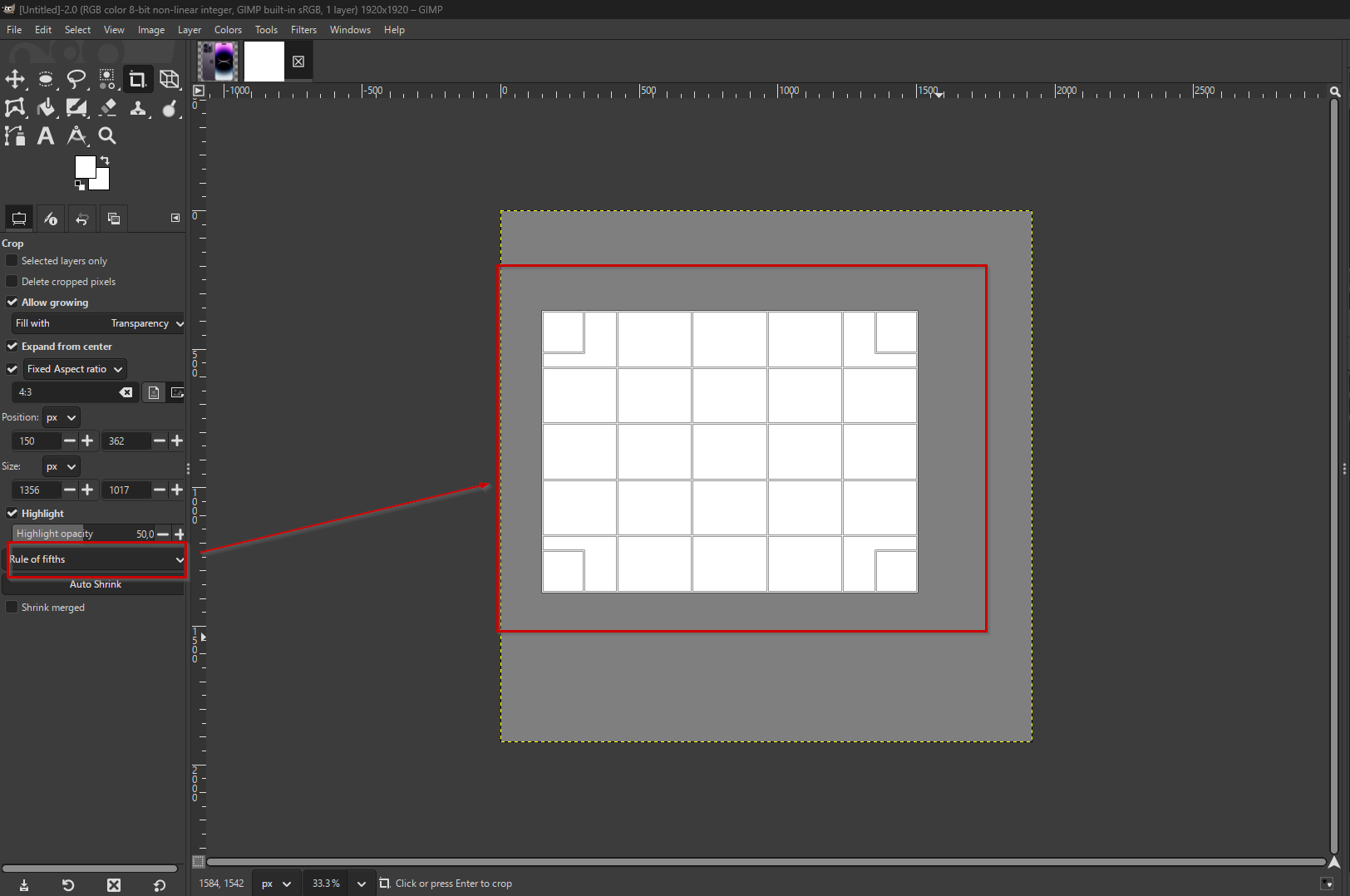The width and height of the screenshot is (1350, 896).
Task: Swap foreground and background colors
Action: tap(105, 160)
